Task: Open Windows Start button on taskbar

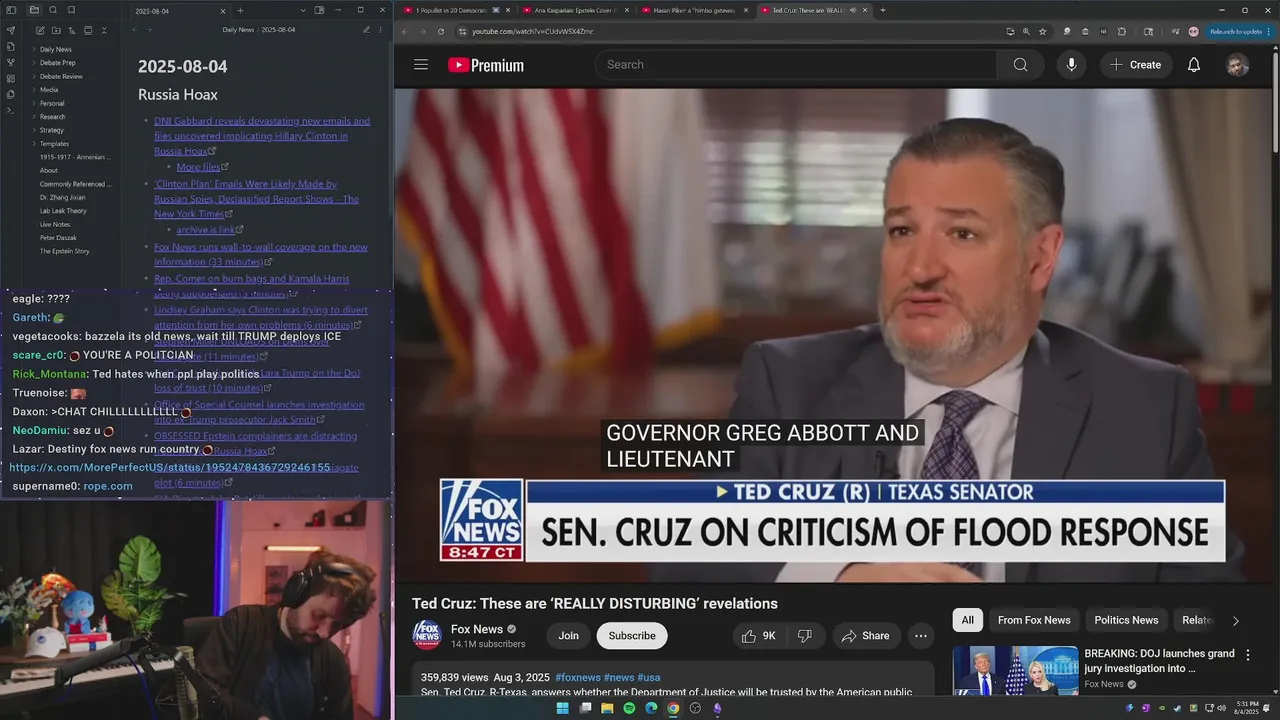Action: pyautogui.click(x=563, y=708)
